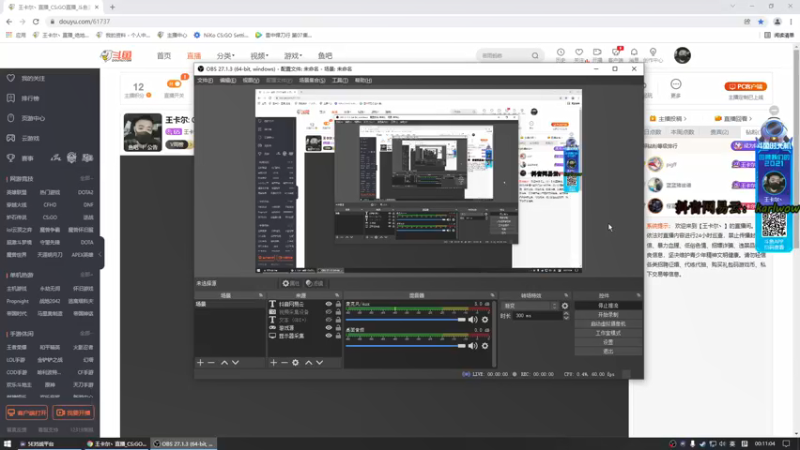Toggle visibility of 文本 (GDI+) source
The image size is (800, 450).
point(329,319)
